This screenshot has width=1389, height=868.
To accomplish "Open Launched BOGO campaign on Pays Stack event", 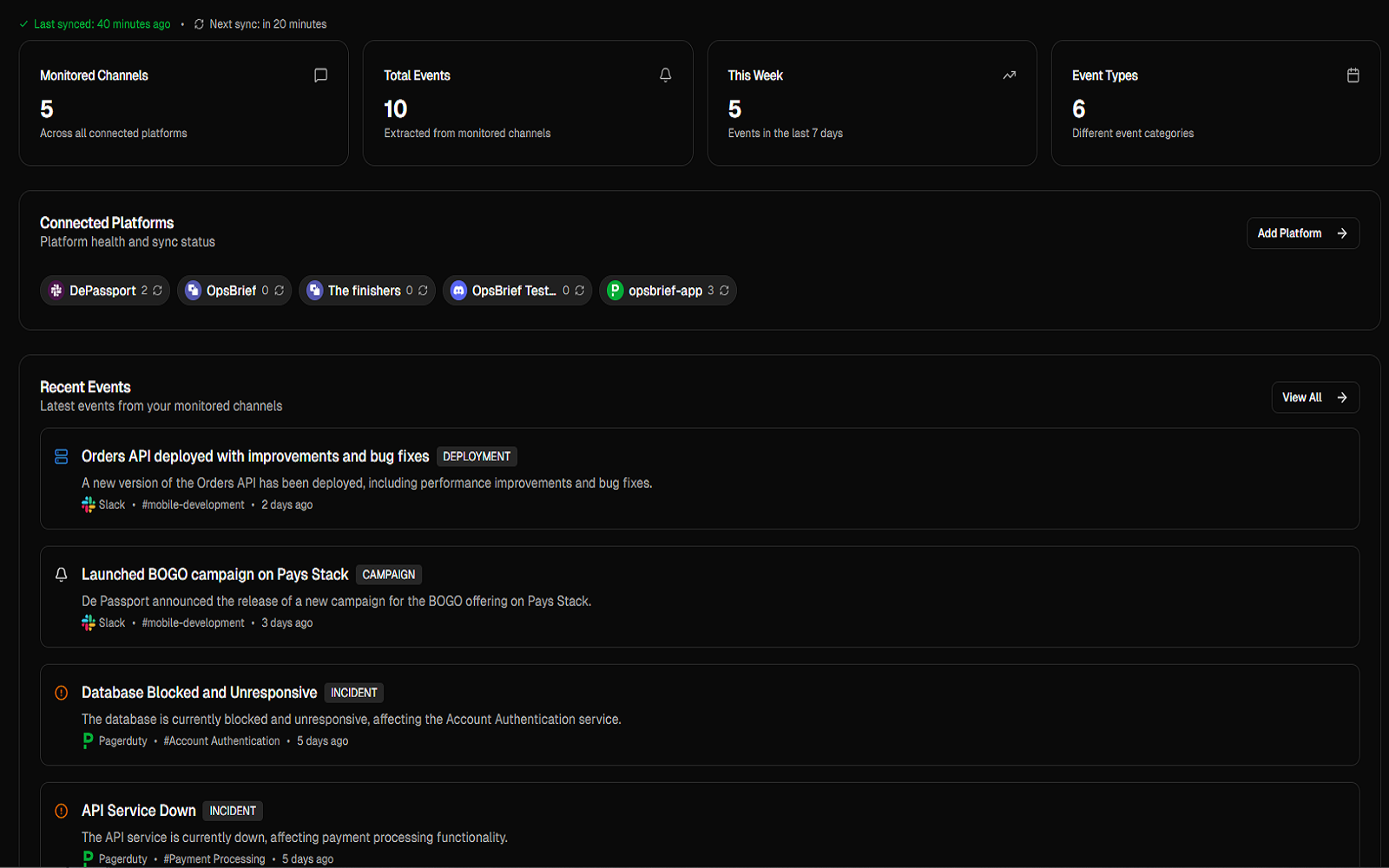I will coord(215,575).
